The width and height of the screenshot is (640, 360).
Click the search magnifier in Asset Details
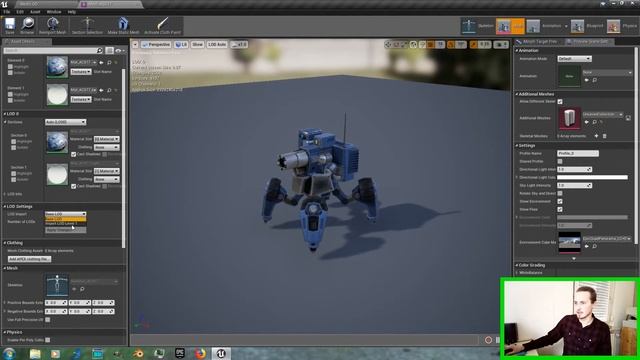pos(100,51)
